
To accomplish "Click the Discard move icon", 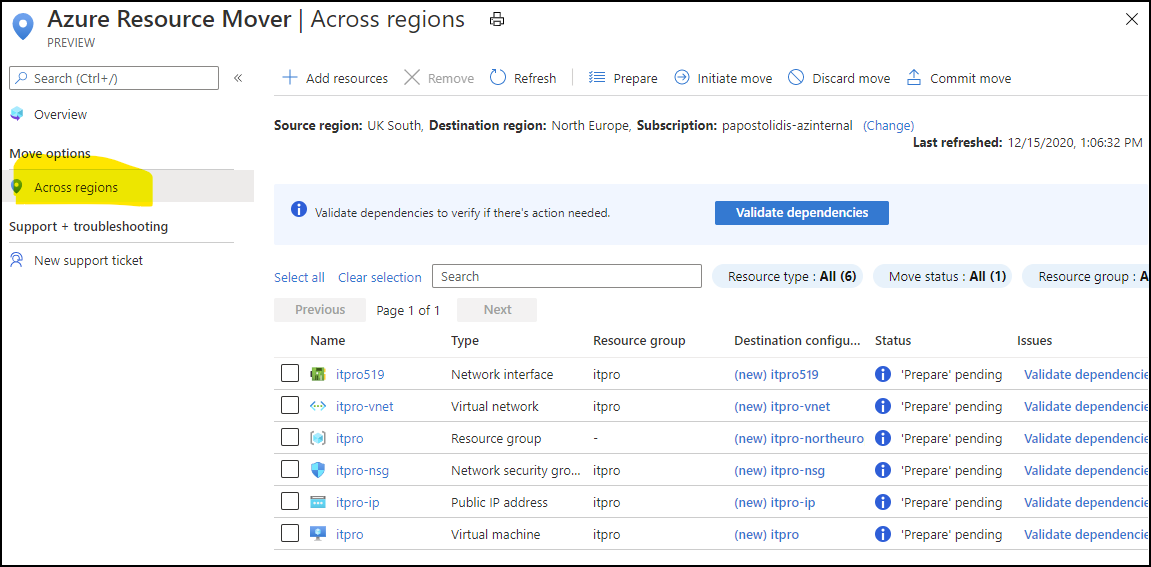I will [x=796, y=78].
